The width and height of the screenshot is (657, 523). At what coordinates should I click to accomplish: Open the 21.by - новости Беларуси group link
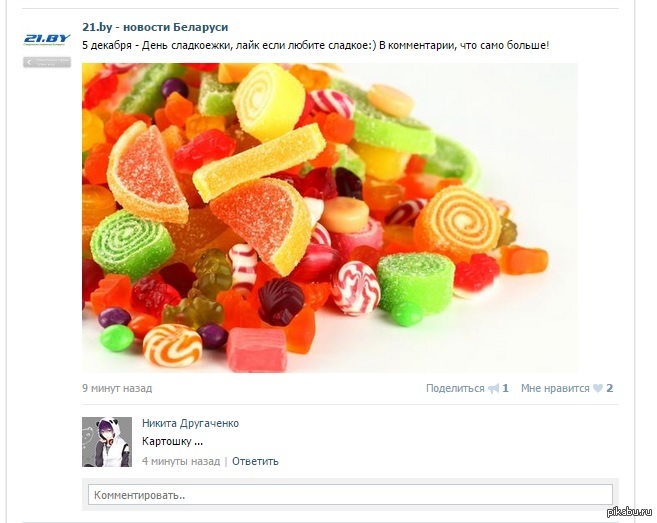[x=155, y=27]
